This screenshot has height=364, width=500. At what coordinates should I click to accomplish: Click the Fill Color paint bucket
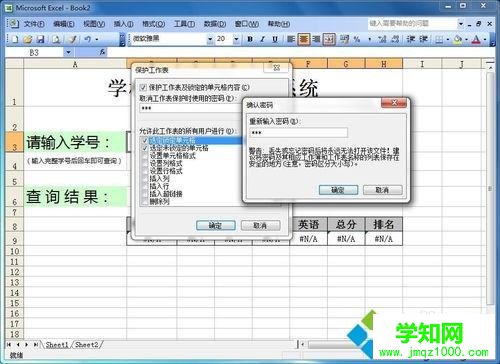[458, 40]
